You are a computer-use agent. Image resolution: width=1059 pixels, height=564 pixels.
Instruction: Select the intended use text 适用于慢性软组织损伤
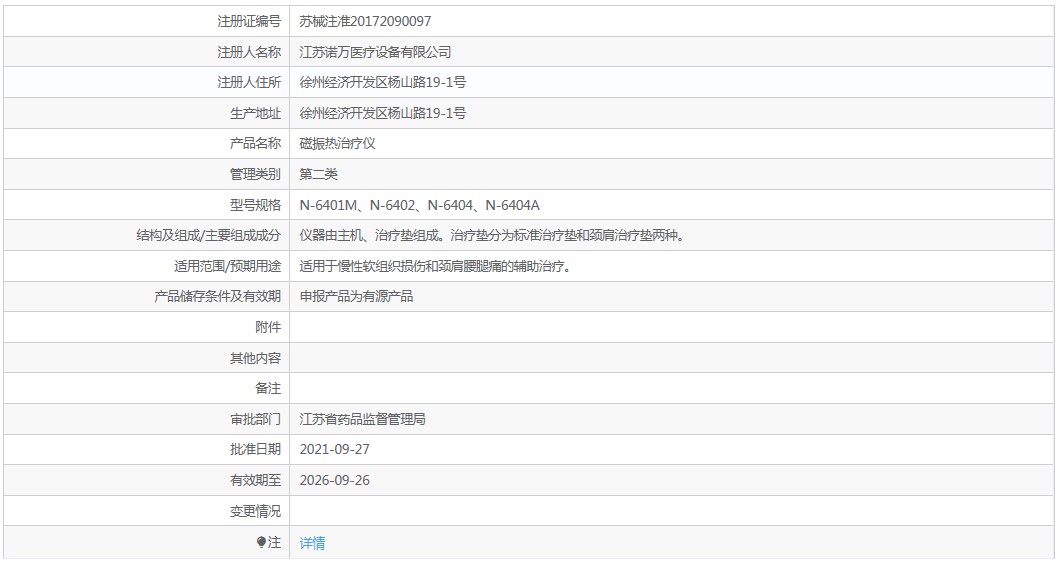[x=436, y=266]
